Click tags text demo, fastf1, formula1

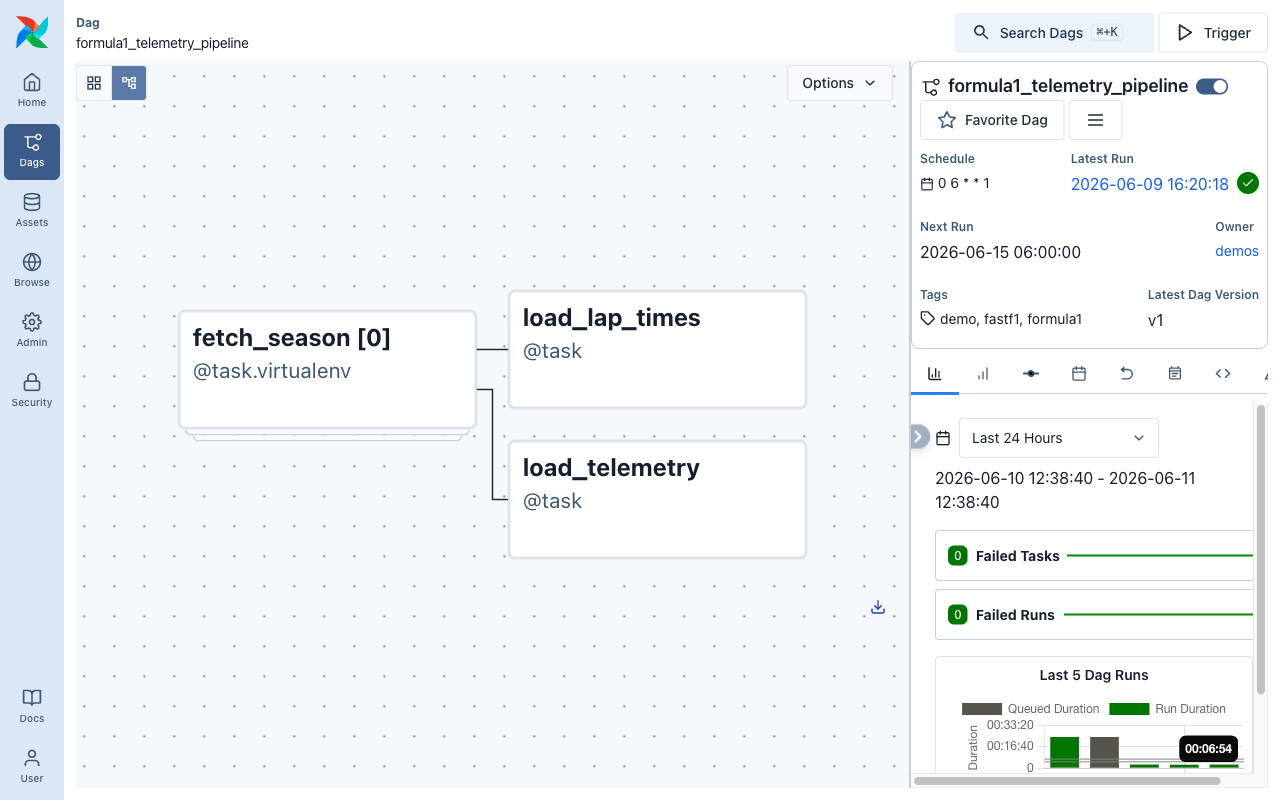tap(1011, 319)
